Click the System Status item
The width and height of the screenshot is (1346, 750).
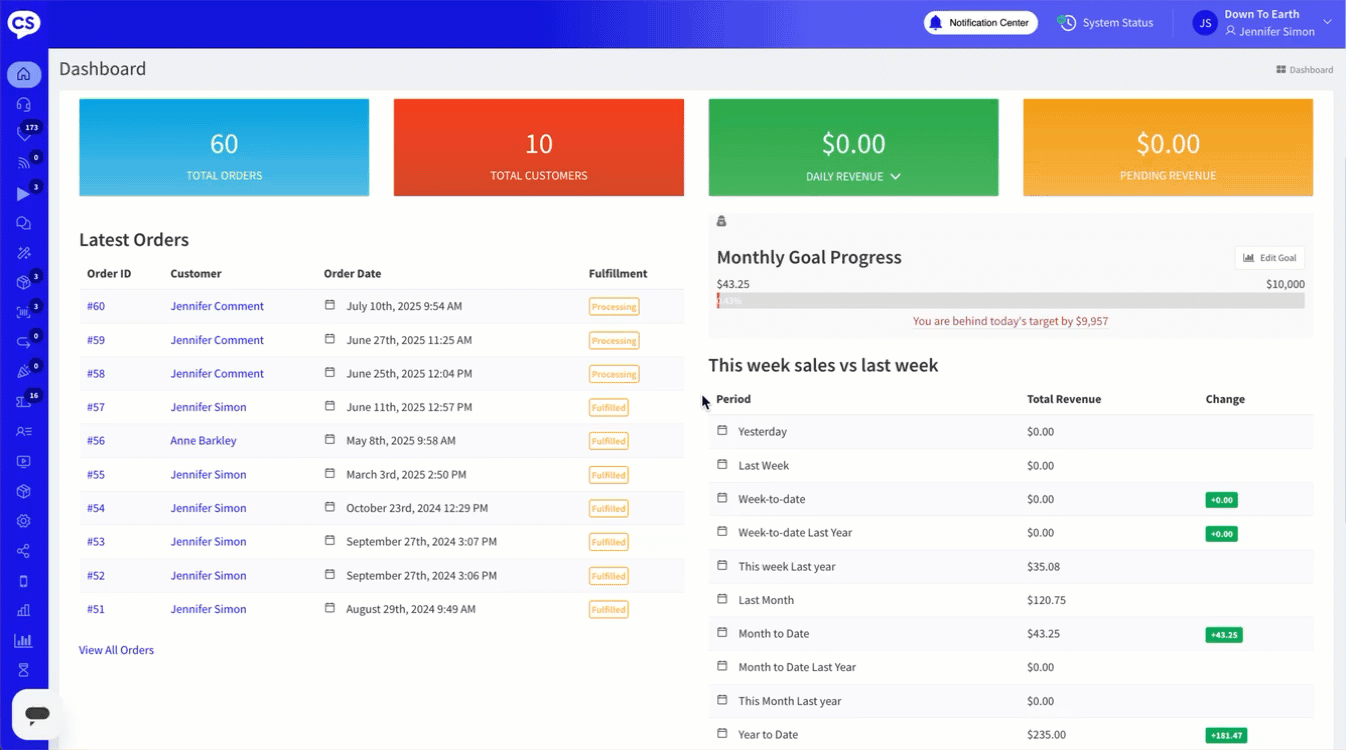coord(1106,23)
